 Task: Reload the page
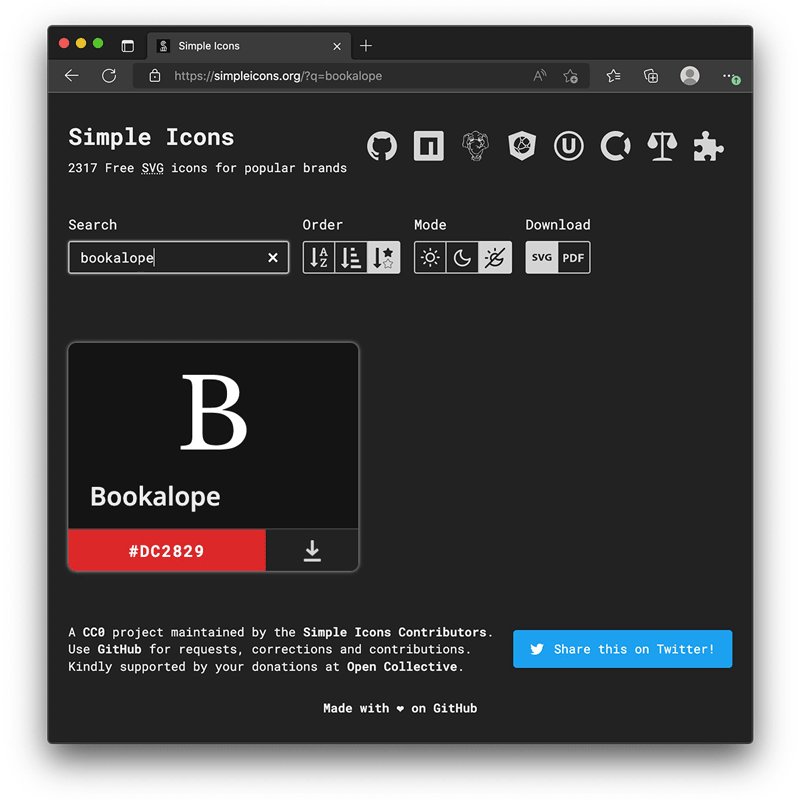pos(109,76)
